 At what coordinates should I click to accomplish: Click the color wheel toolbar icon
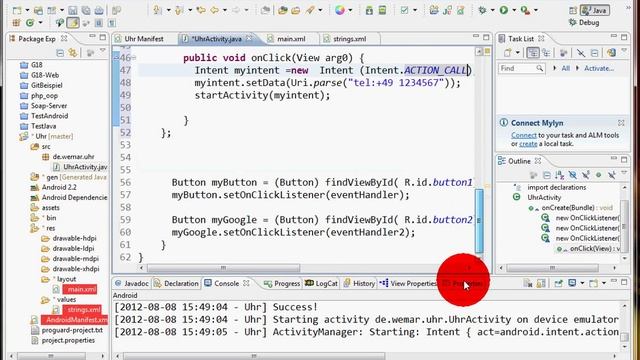point(340,10)
